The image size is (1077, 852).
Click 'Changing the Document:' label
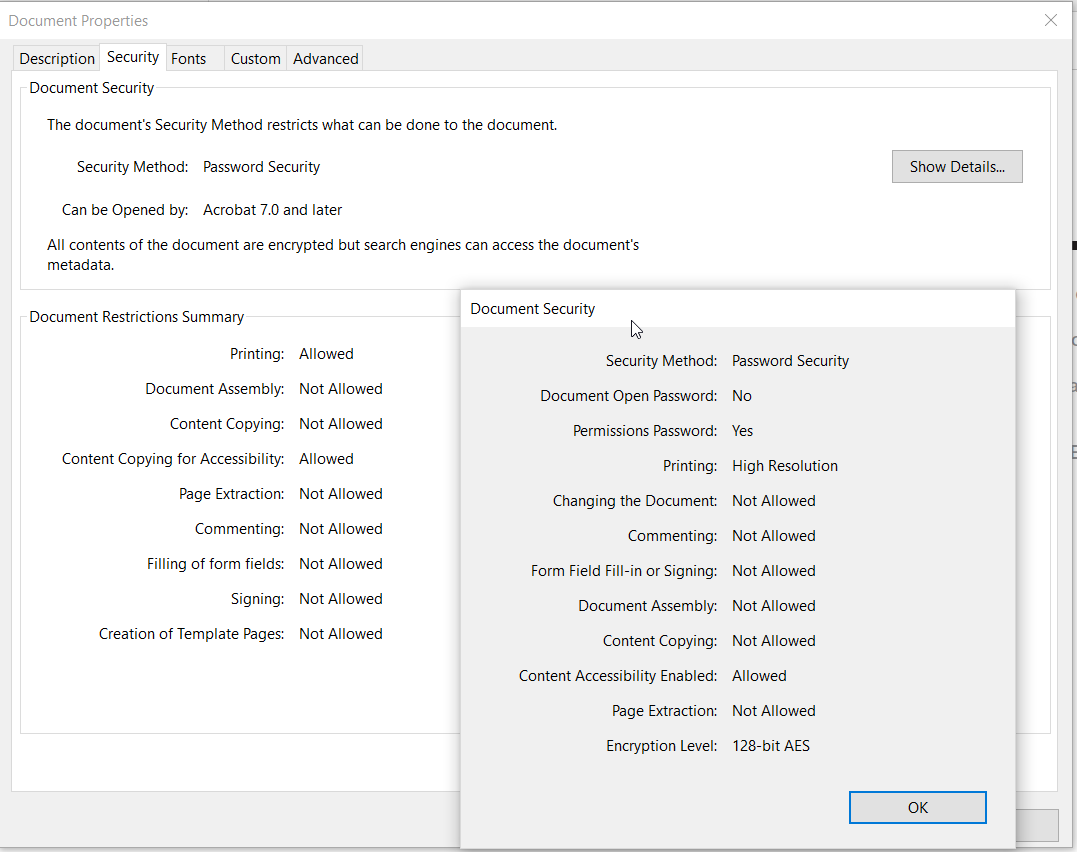(x=635, y=501)
